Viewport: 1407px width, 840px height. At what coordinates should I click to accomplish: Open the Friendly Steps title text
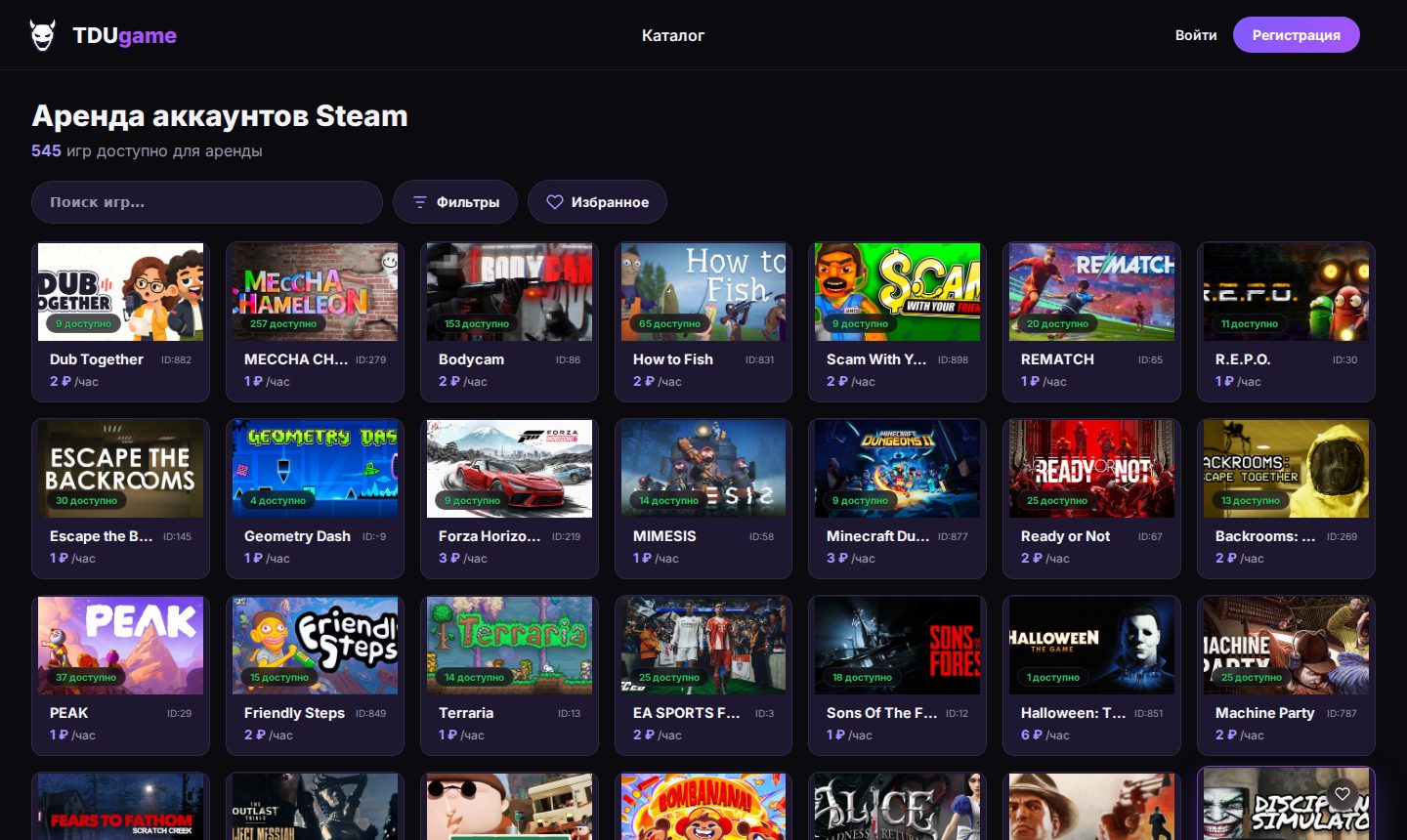294,713
